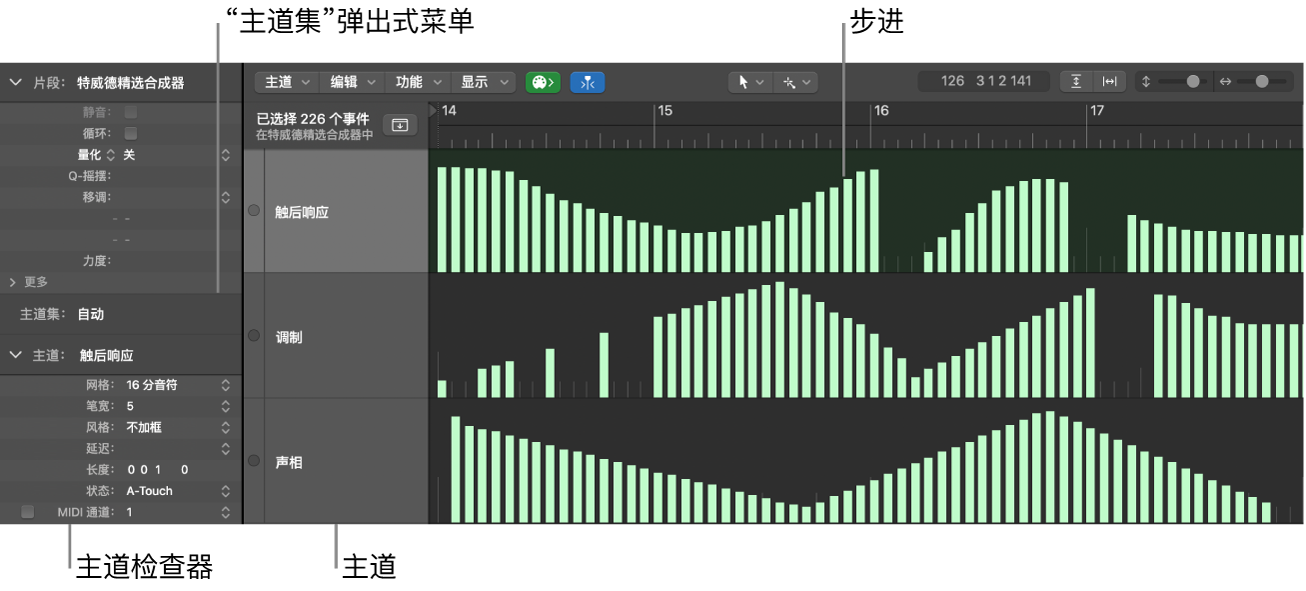
Task: Tick the MIDI 通道 checkbox
Action: 27,512
